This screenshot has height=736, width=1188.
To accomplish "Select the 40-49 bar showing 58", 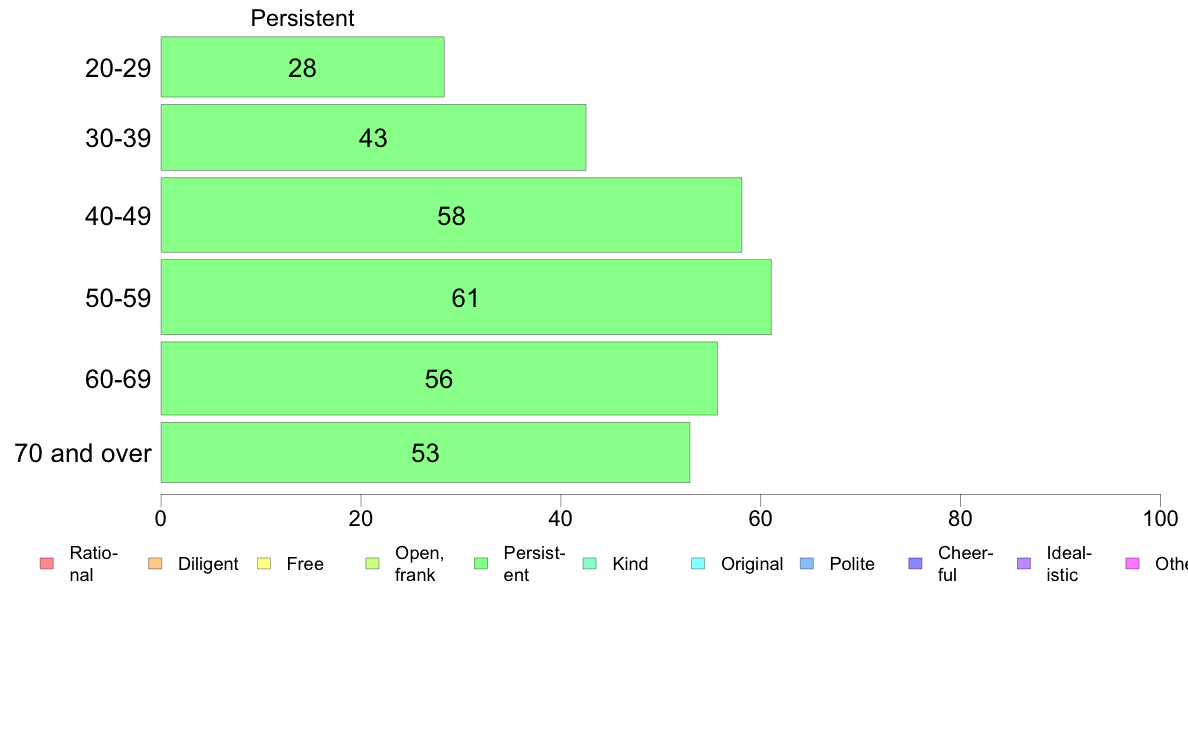I will [x=451, y=215].
